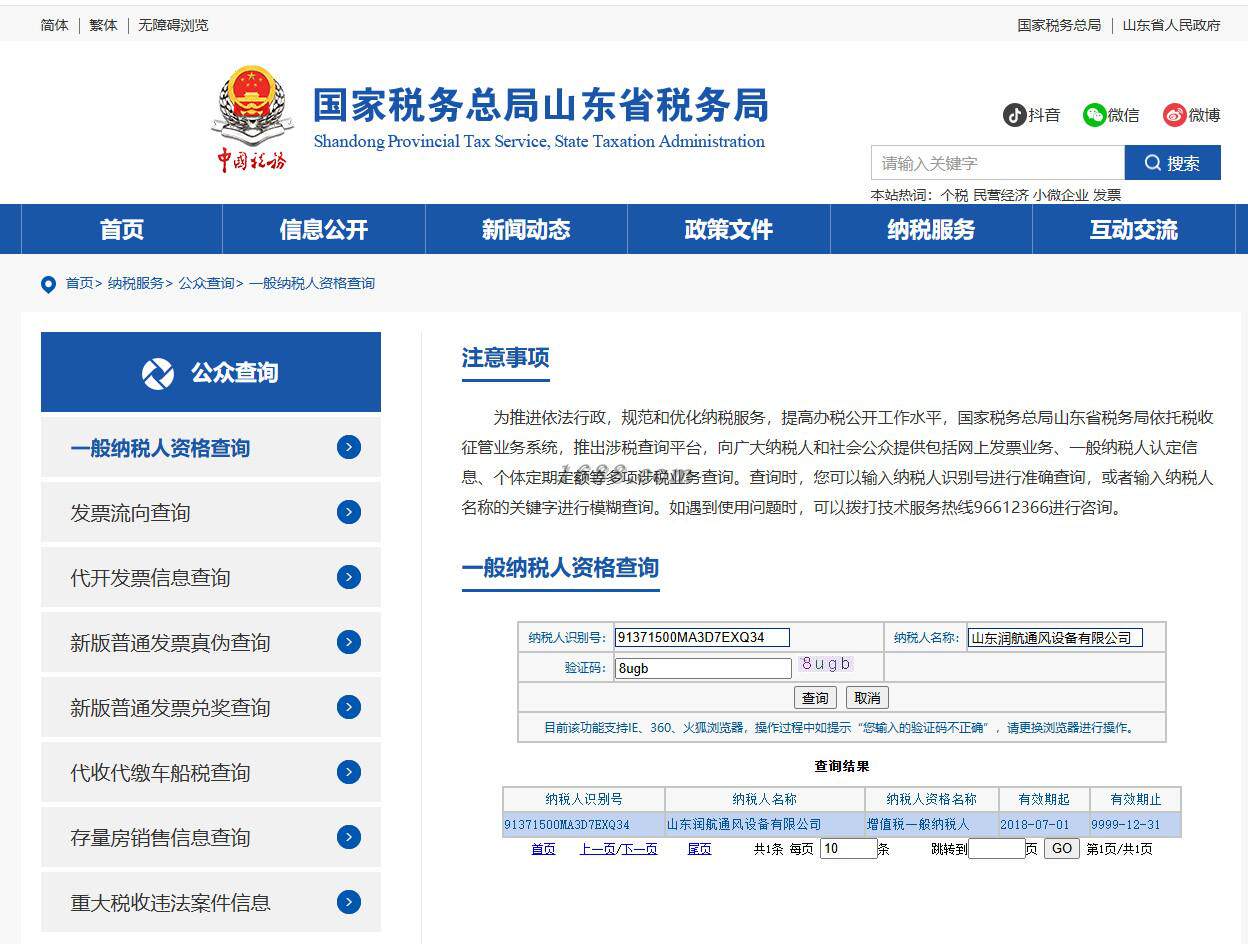Screen dimensions: 1248x944
Task: Open the 下一页 pagination link
Action: pyautogui.click(x=639, y=849)
